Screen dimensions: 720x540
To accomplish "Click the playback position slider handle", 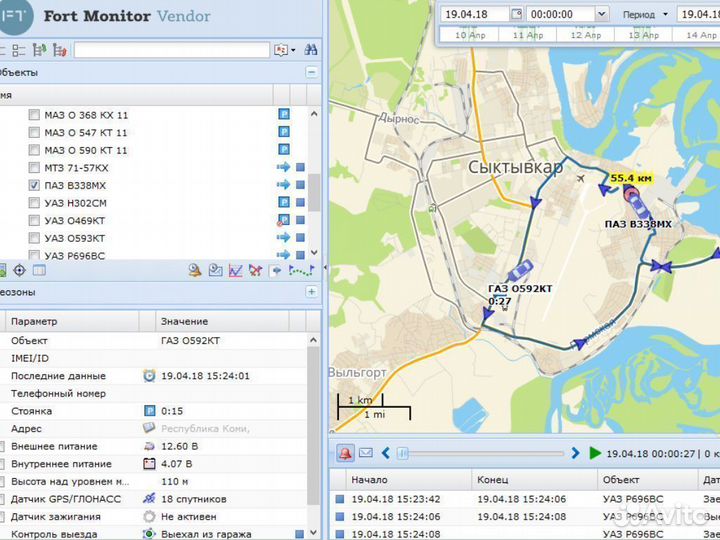I will coord(403,453).
